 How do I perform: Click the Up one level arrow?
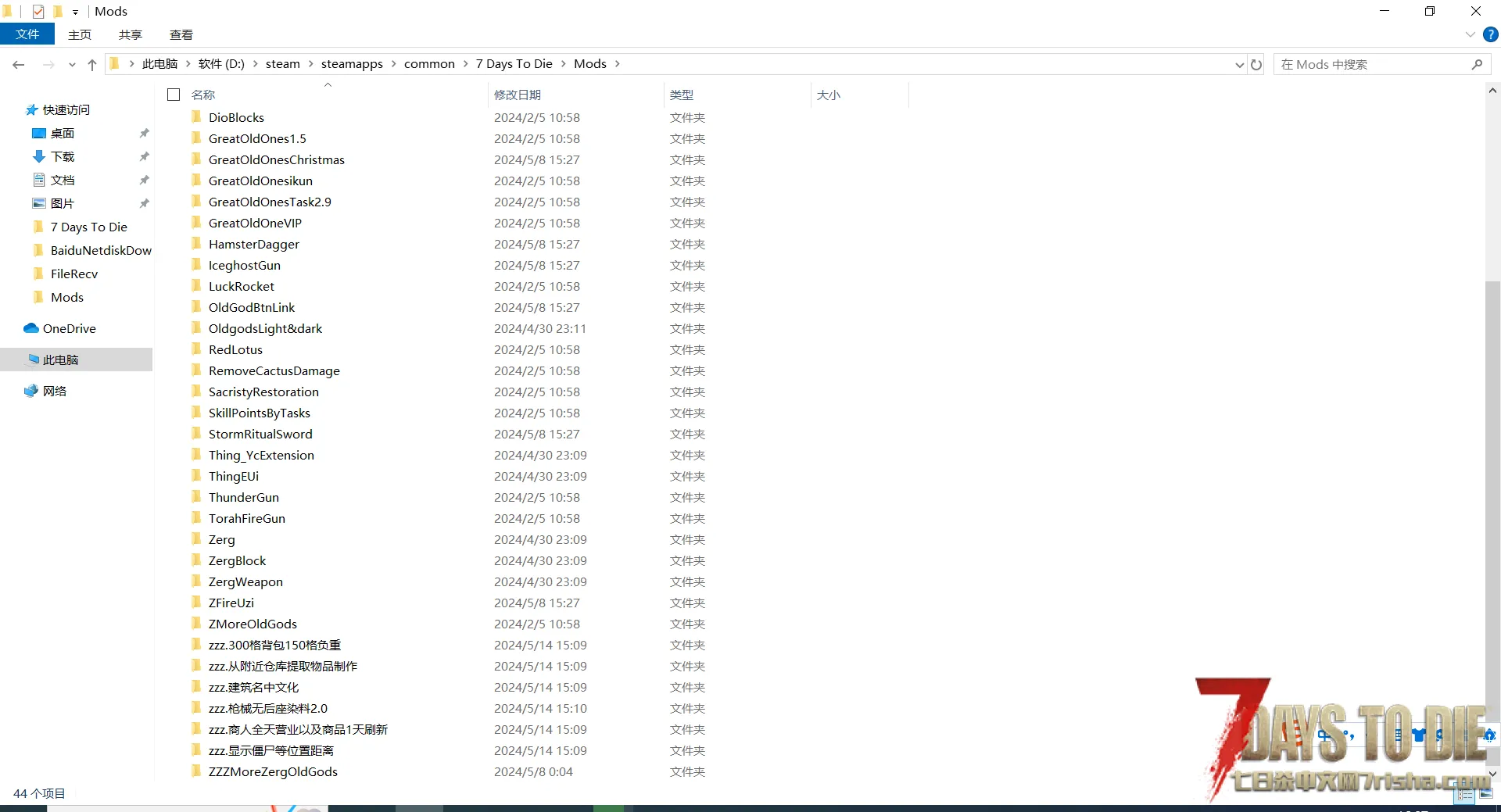pos(92,65)
